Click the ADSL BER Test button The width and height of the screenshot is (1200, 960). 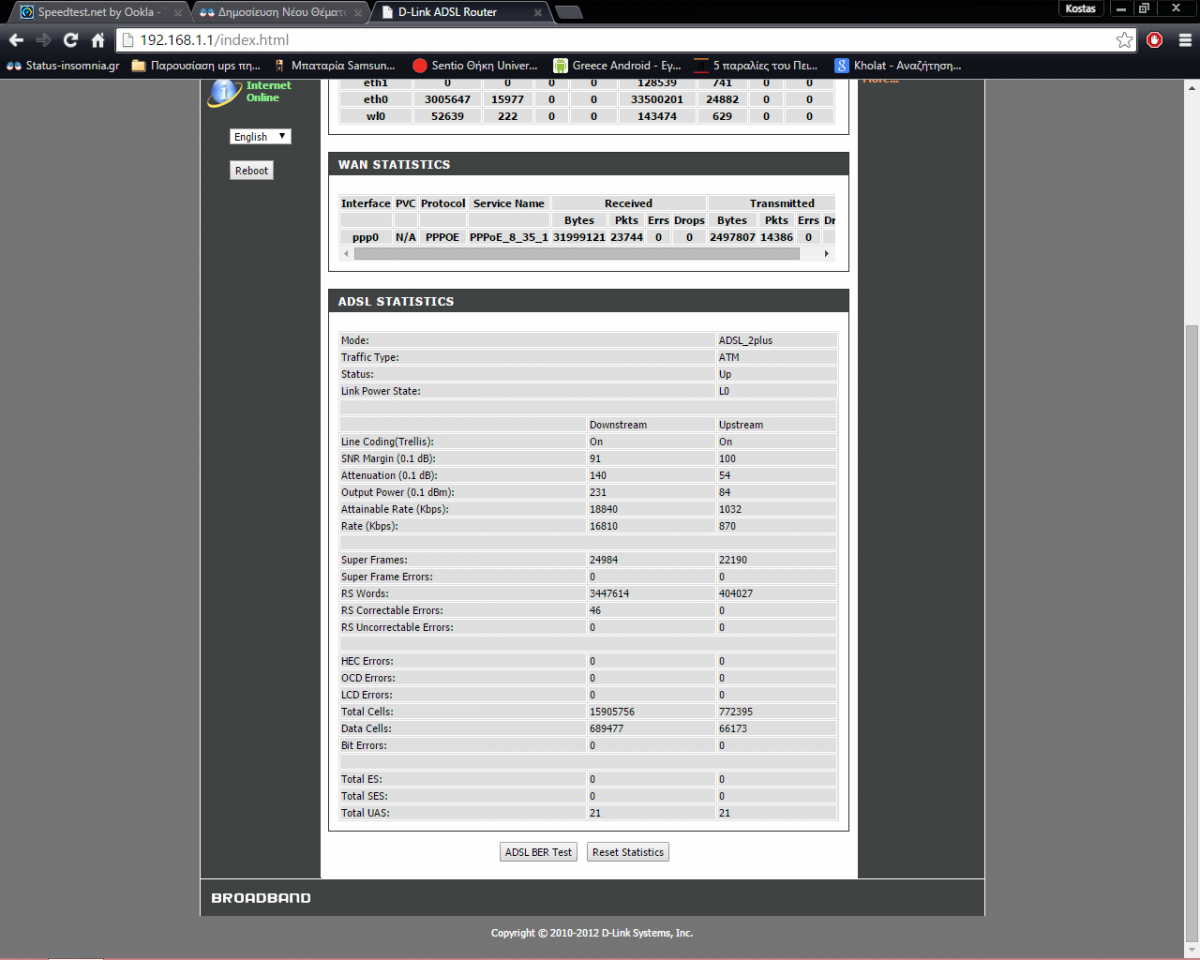(x=538, y=852)
